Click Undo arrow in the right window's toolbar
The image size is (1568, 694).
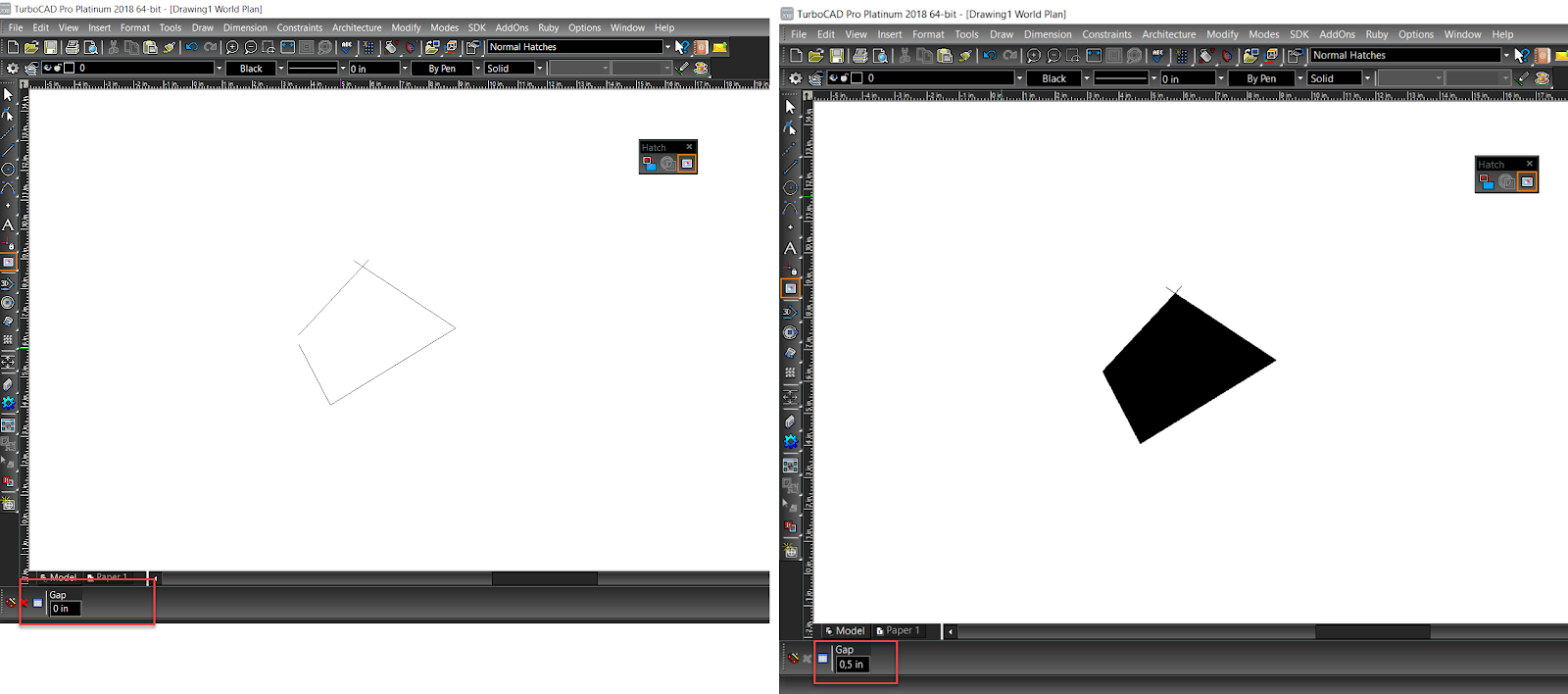(990, 56)
